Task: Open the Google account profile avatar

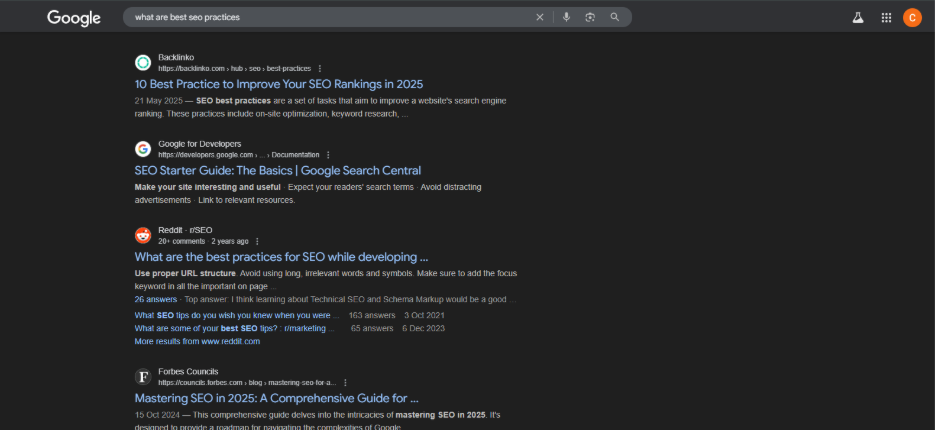Action: tap(912, 17)
